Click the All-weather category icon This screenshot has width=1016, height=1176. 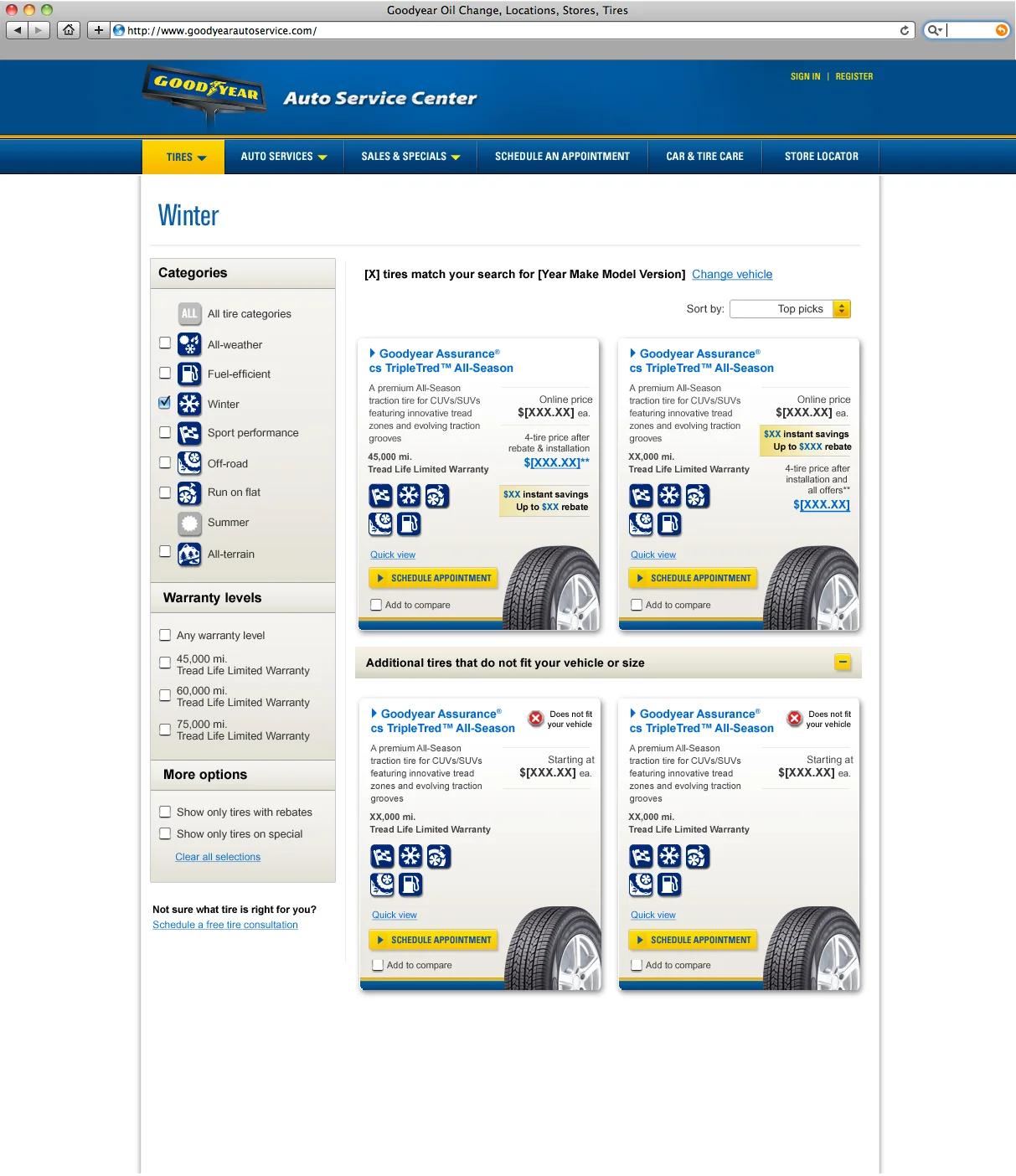(x=189, y=344)
